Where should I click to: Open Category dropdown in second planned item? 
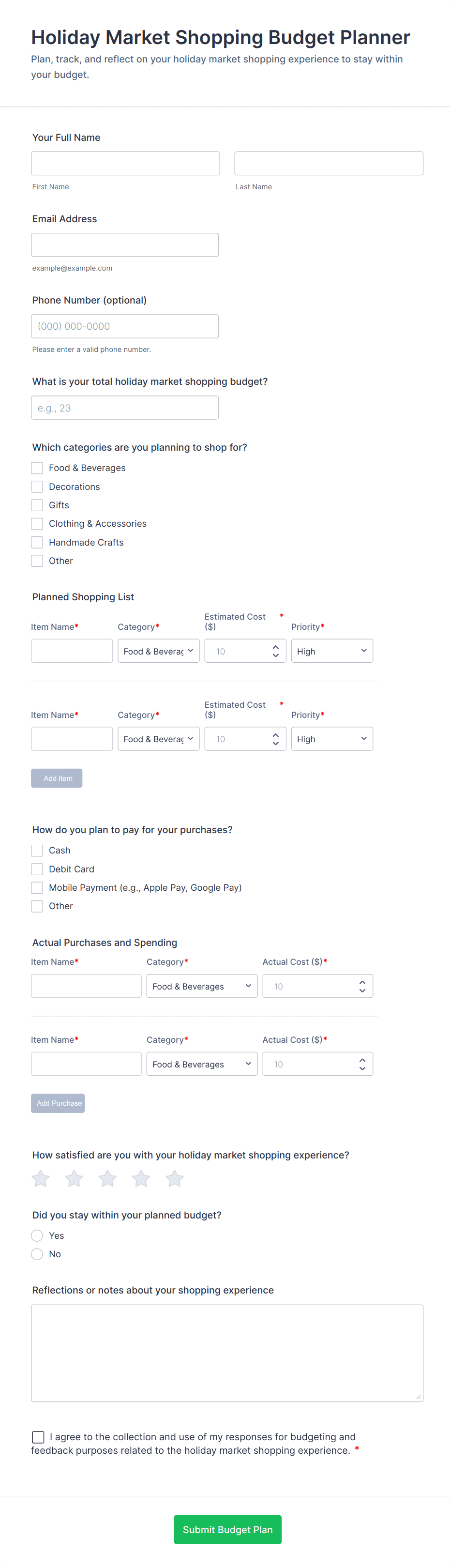coord(158,739)
